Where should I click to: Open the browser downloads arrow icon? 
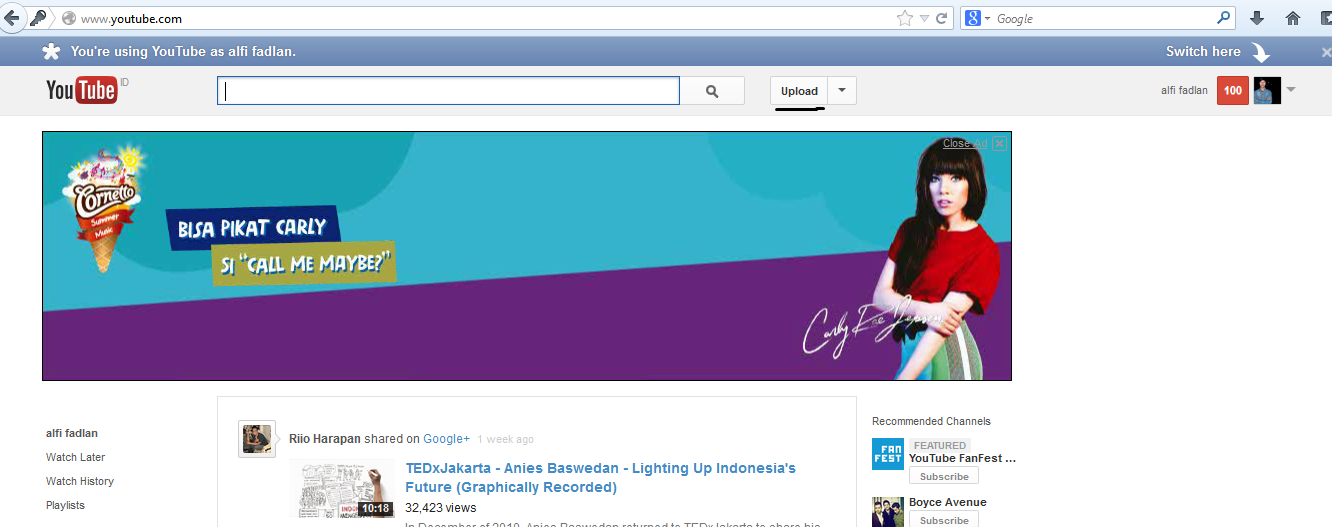click(1257, 18)
